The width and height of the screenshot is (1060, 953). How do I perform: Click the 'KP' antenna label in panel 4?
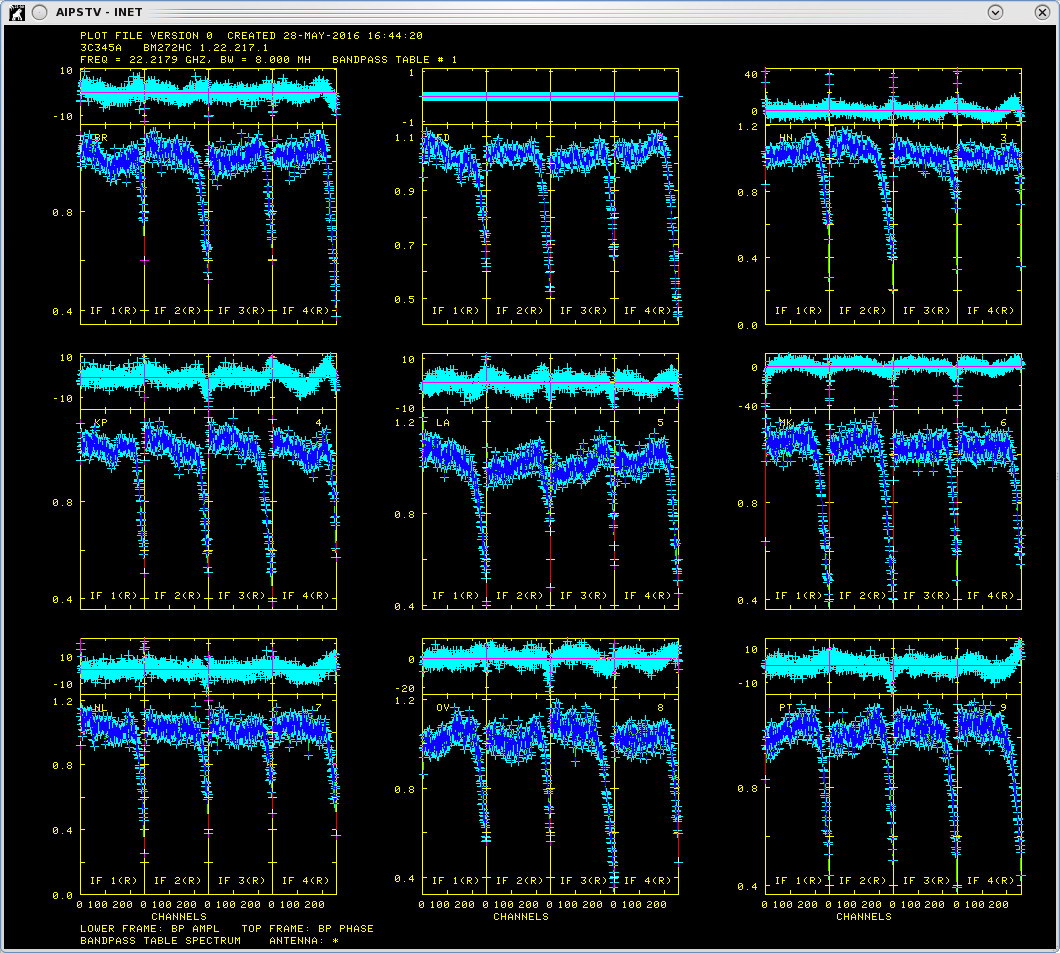click(x=100, y=423)
